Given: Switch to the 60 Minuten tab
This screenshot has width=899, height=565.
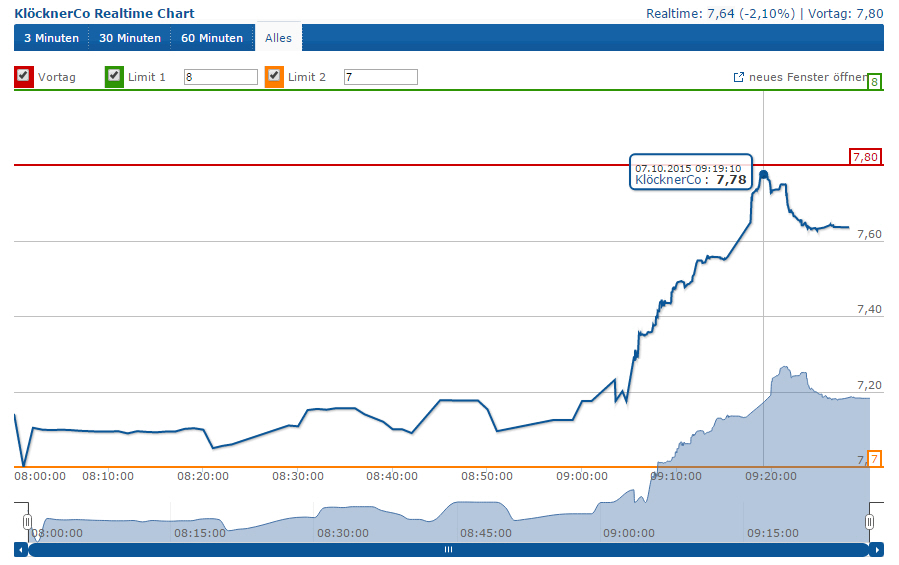Looking at the screenshot, I should click(212, 38).
